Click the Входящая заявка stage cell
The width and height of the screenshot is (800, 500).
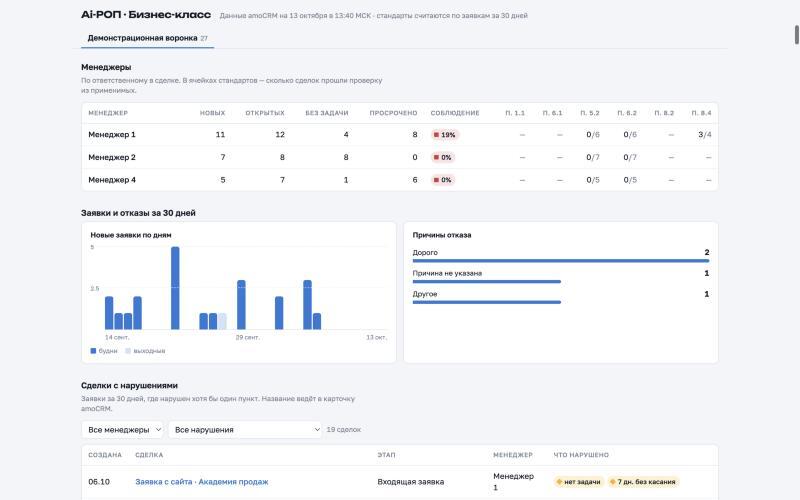(411, 482)
